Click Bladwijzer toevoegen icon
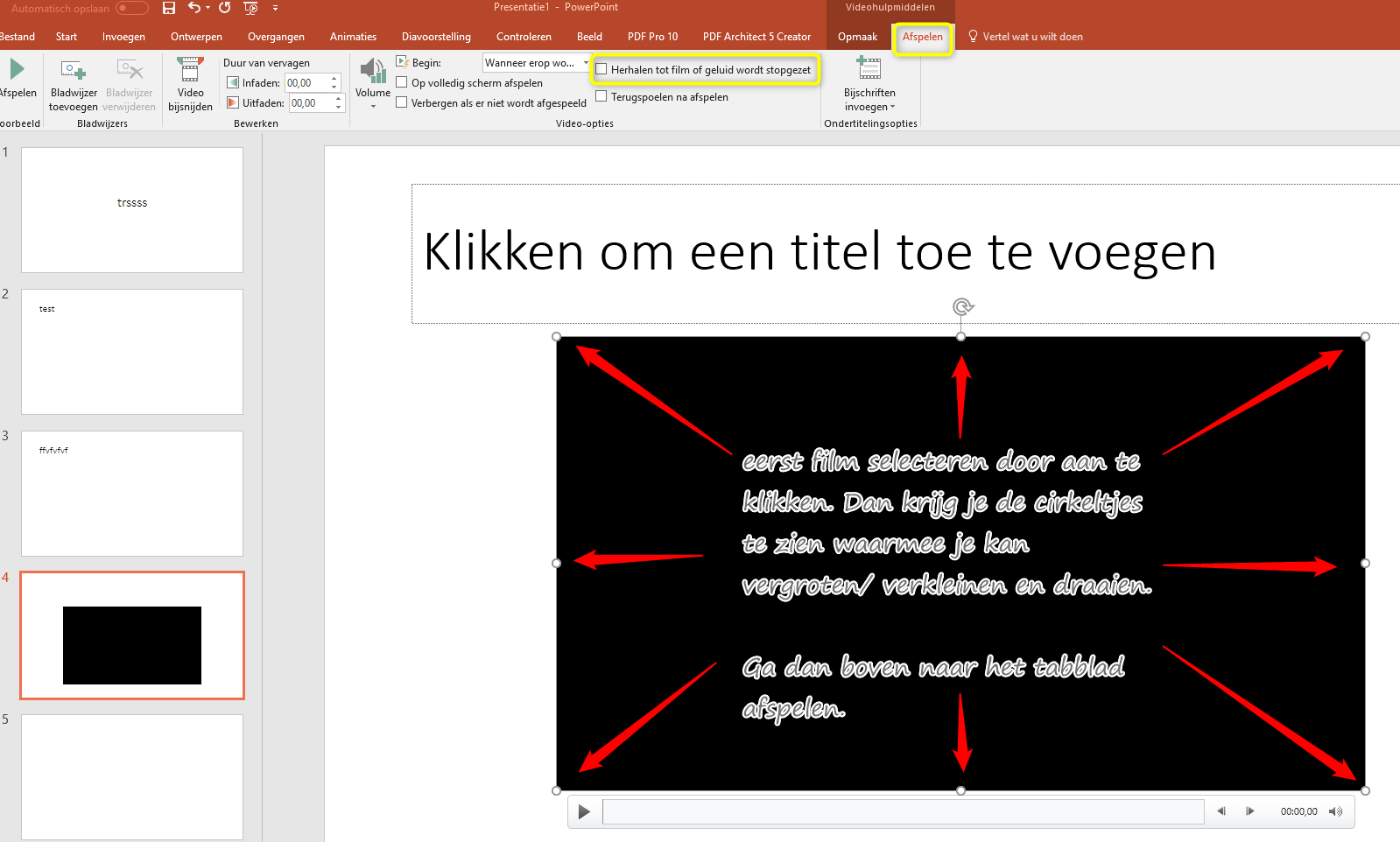This screenshot has height=842, width=1400. (x=74, y=70)
